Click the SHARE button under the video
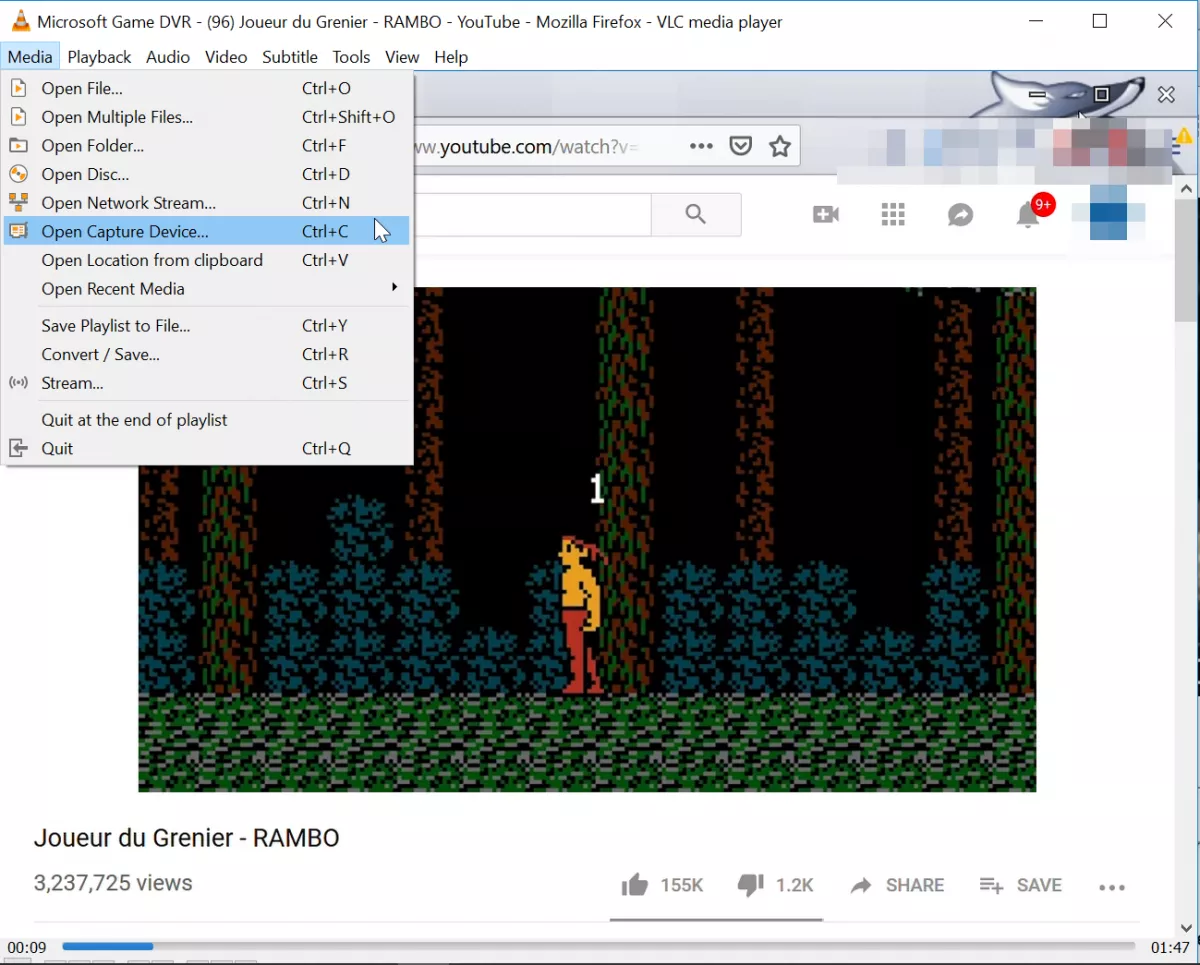 pyautogui.click(x=897, y=885)
